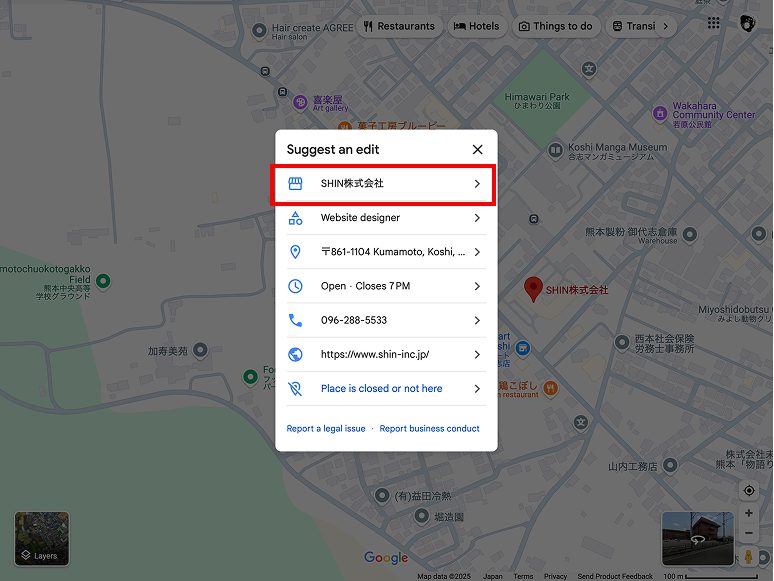Open the Street View photo thumbnail
Image resolution: width=774 pixels, height=581 pixels.
[x=697, y=539]
